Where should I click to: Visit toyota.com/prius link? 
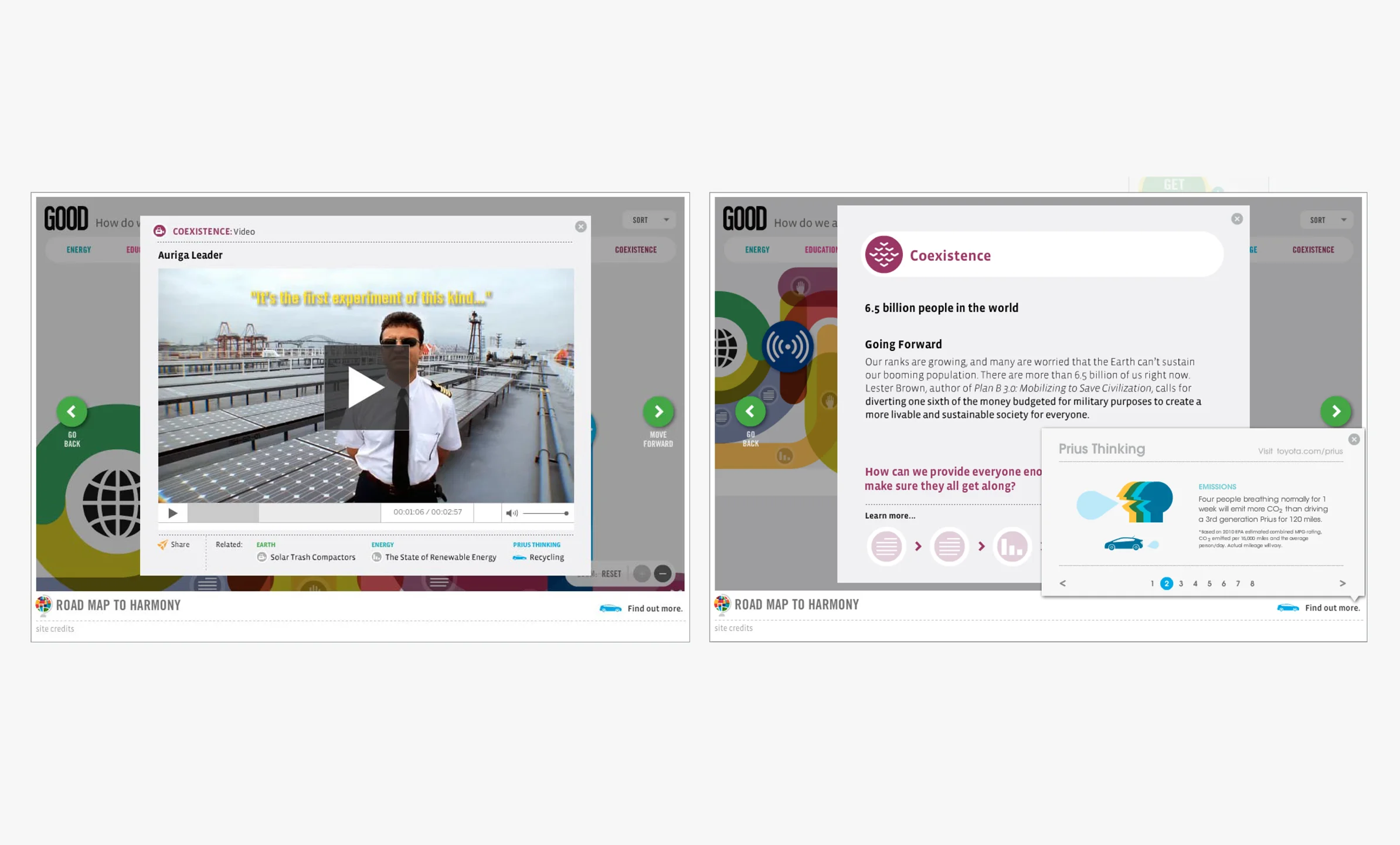tap(1300, 451)
